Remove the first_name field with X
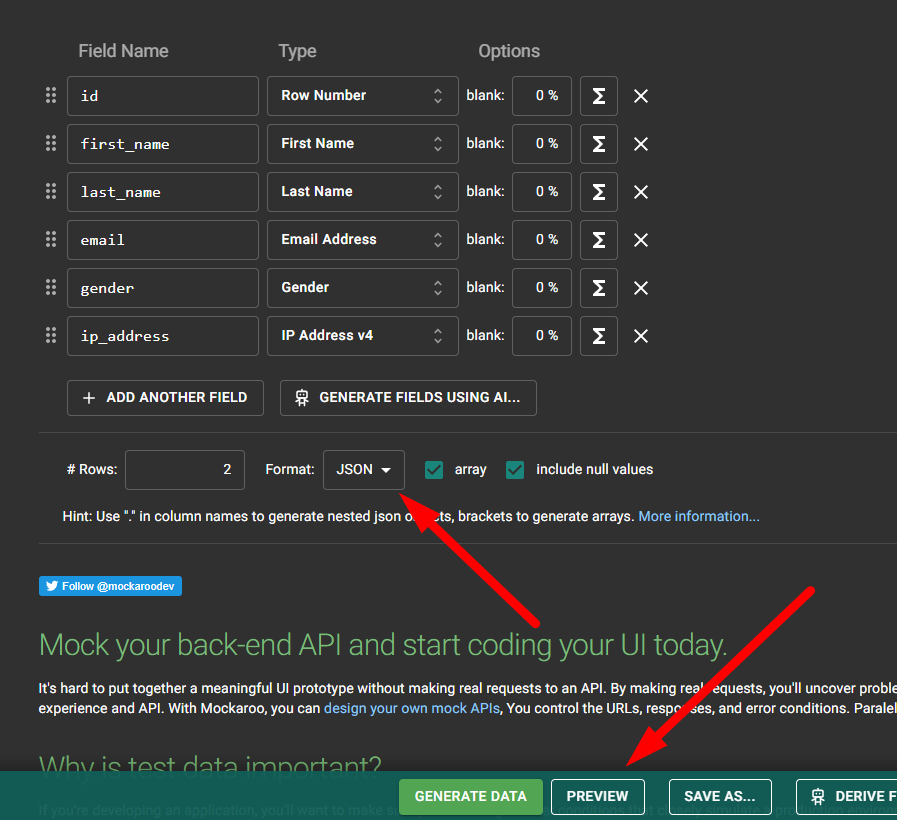 641,144
